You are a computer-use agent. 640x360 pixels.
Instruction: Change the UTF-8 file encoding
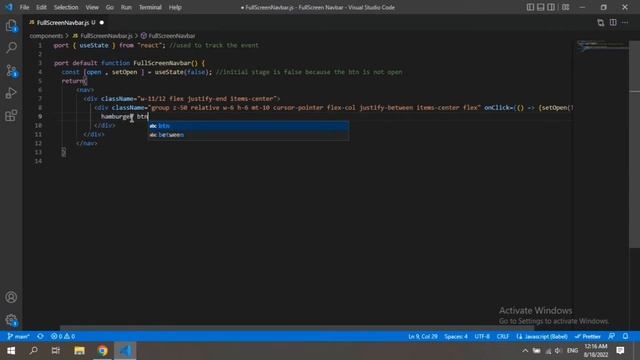[x=482, y=337]
